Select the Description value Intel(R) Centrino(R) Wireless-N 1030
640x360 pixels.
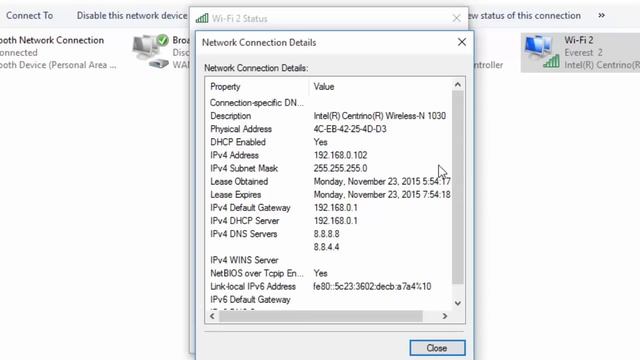click(380, 116)
